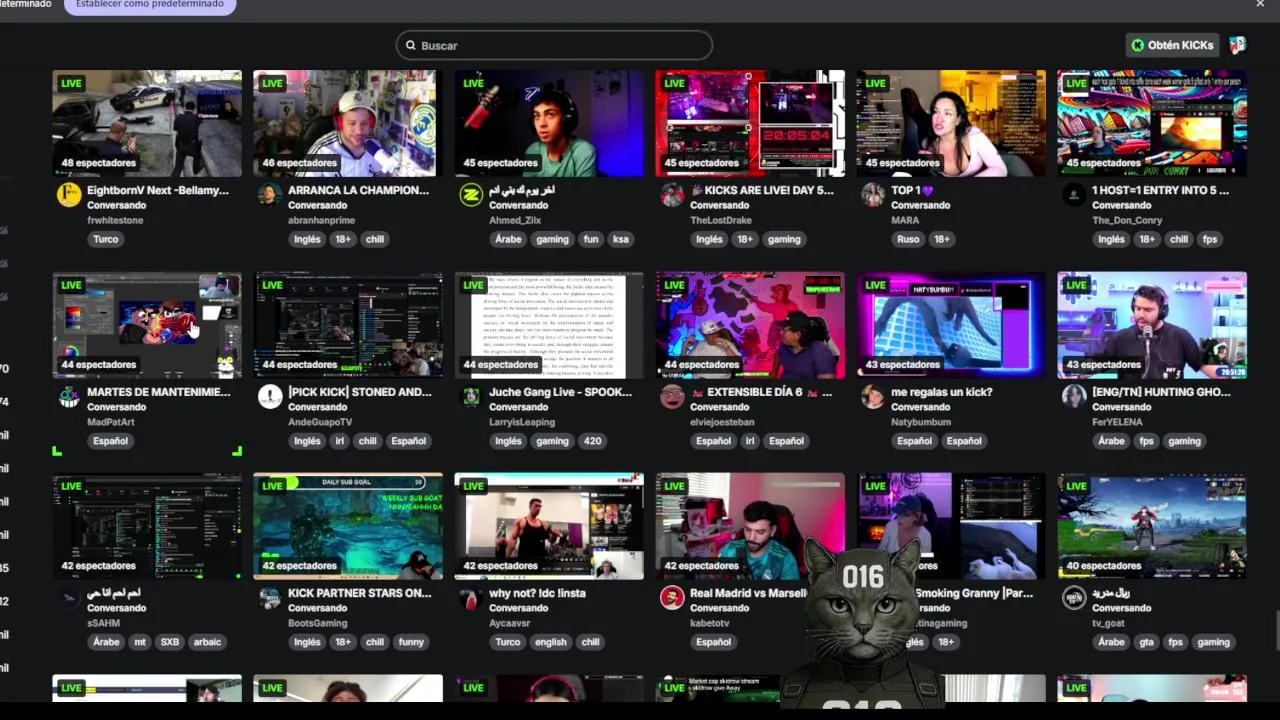Click Obtén KICKs button
Image resolution: width=1280 pixels, height=720 pixels.
tap(1172, 45)
